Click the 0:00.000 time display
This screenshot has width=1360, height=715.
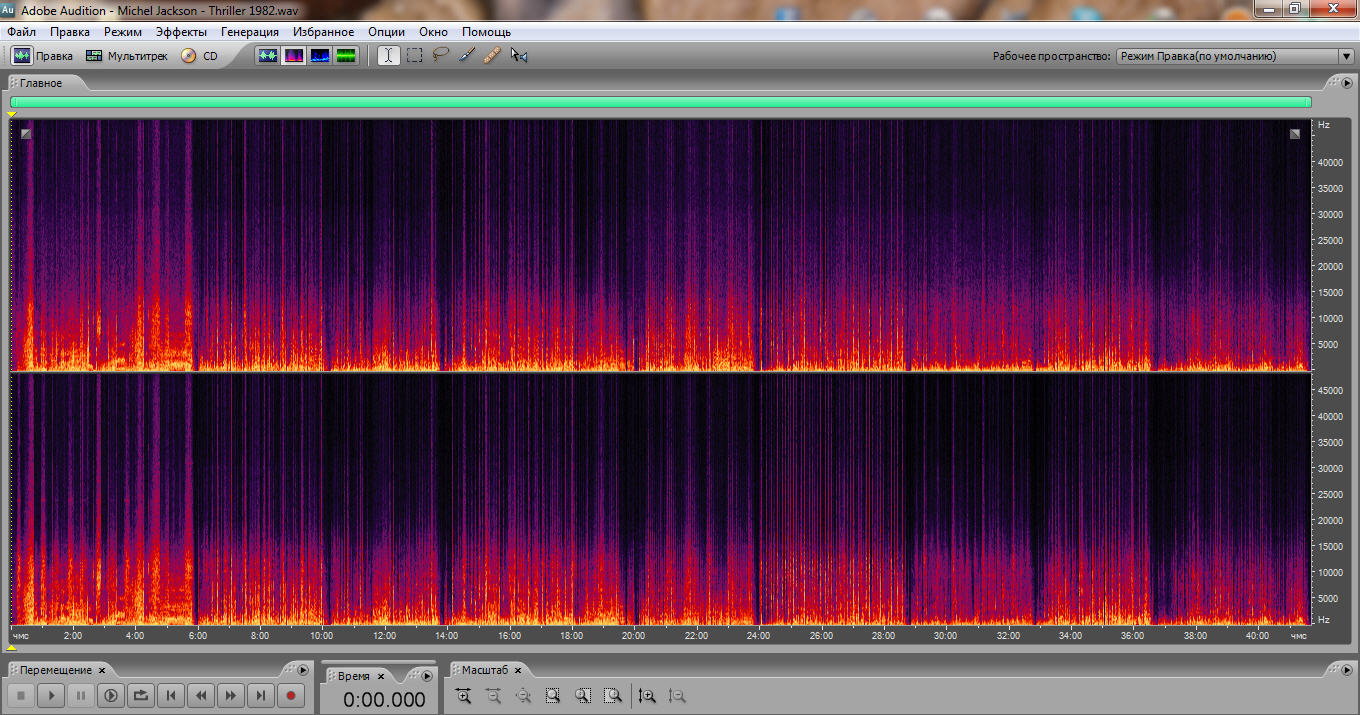(384, 700)
